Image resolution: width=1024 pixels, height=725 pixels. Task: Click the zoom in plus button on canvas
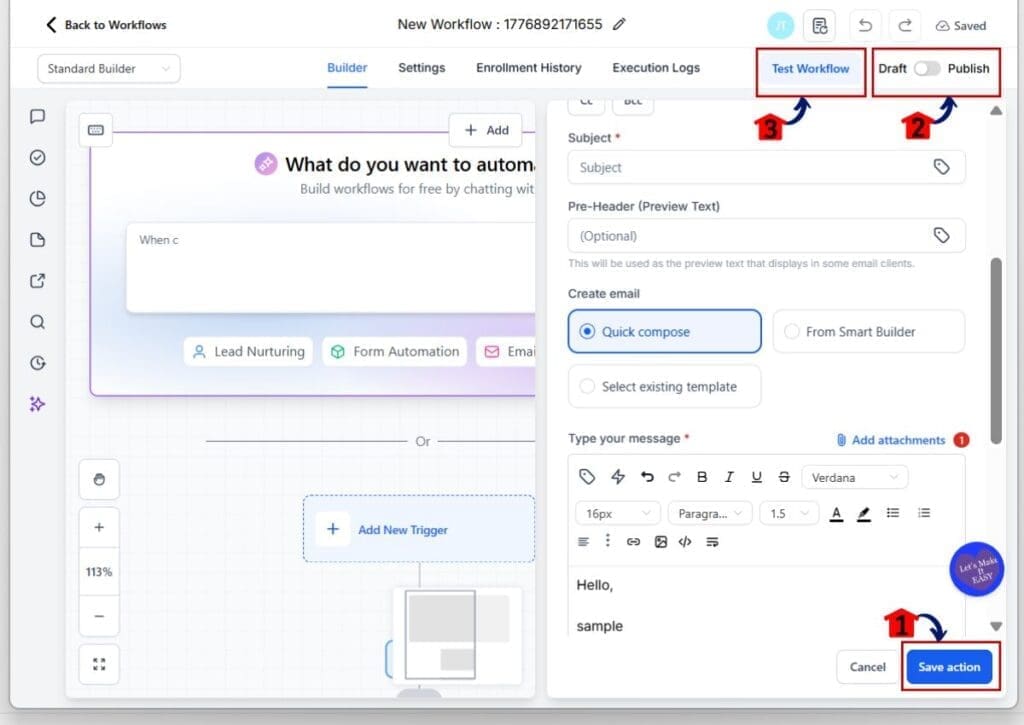[x=99, y=527]
